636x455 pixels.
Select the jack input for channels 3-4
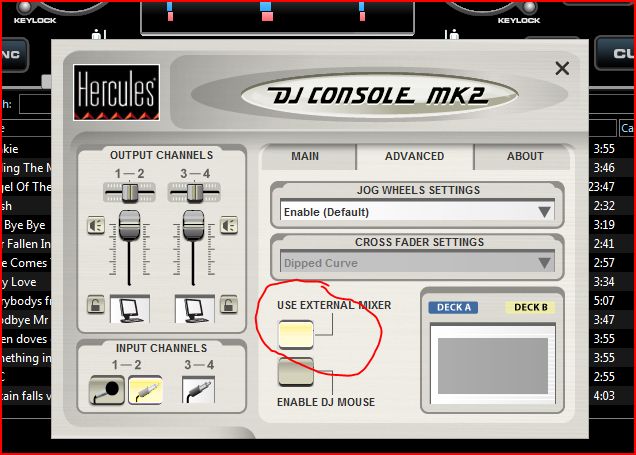click(198, 390)
